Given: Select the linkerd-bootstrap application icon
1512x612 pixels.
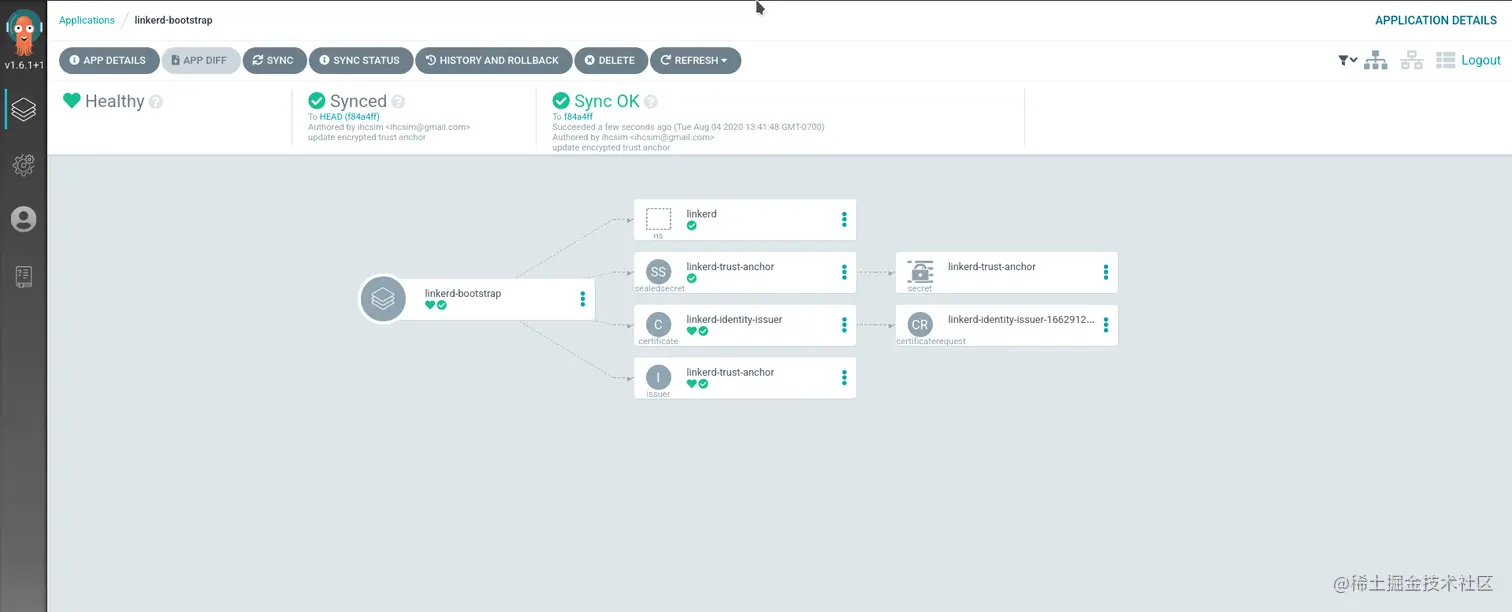Looking at the screenshot, I should tap(383, 299).
